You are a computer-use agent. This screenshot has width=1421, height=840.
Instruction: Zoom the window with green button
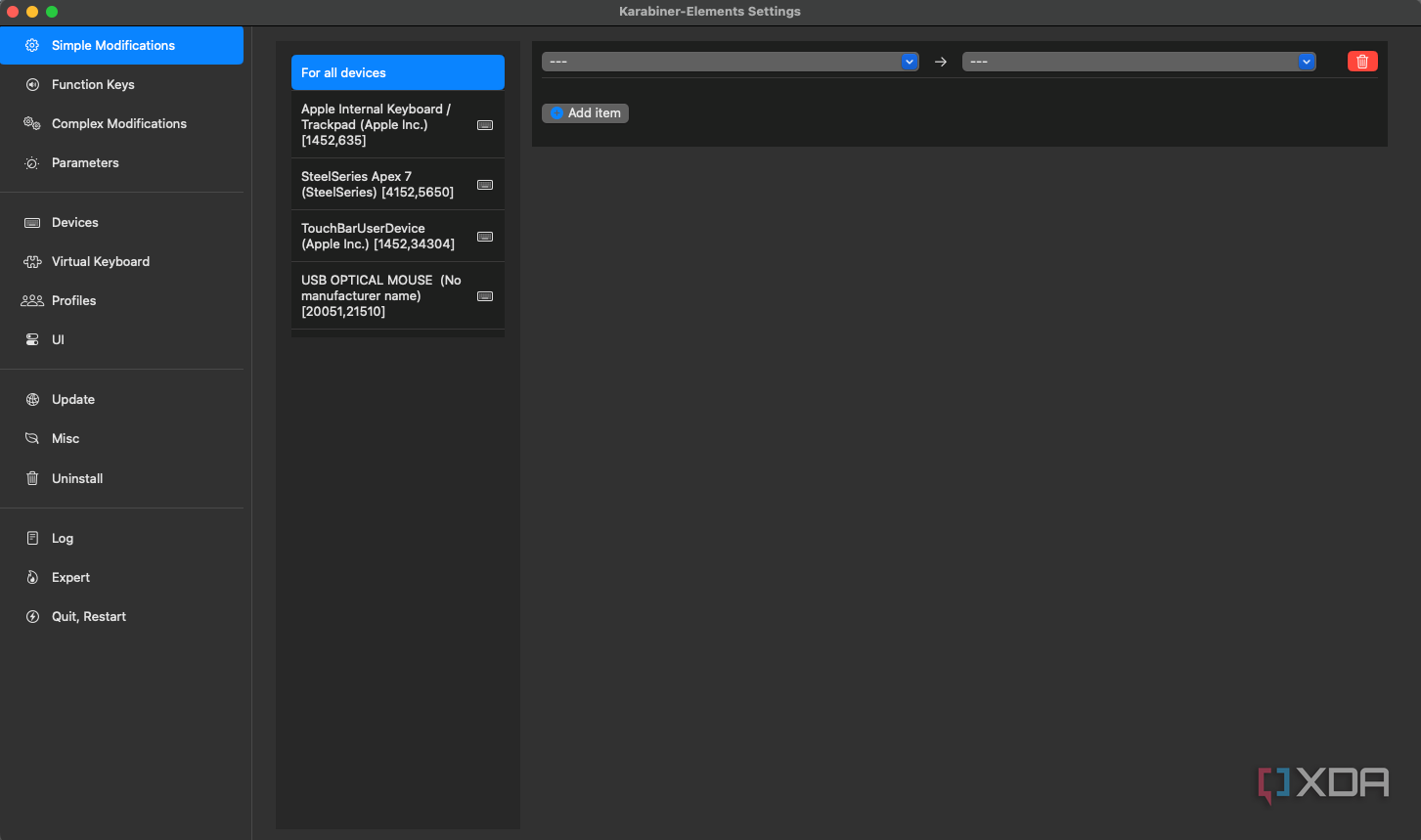tap(52, 12)
